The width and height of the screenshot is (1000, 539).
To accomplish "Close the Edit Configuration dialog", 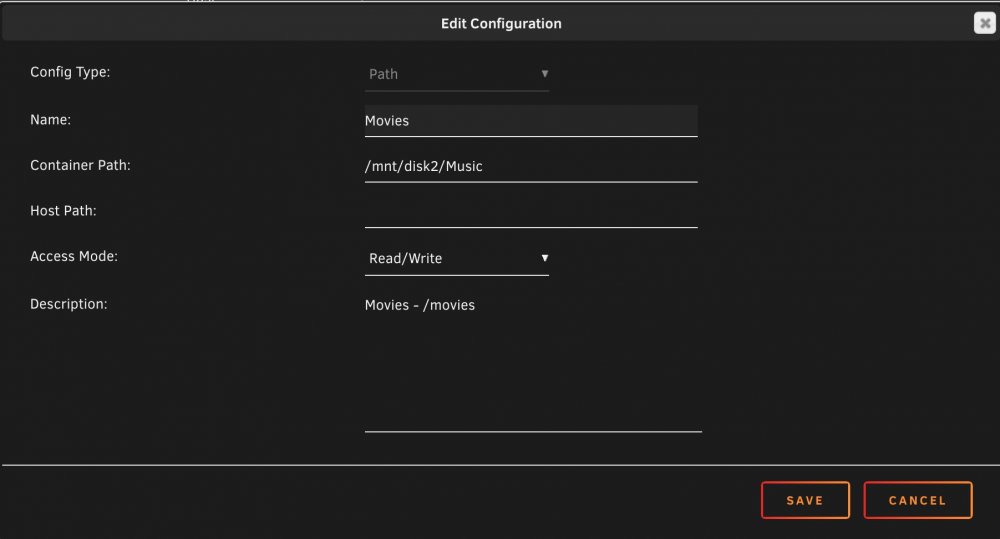I will click(x=984, y=24).
